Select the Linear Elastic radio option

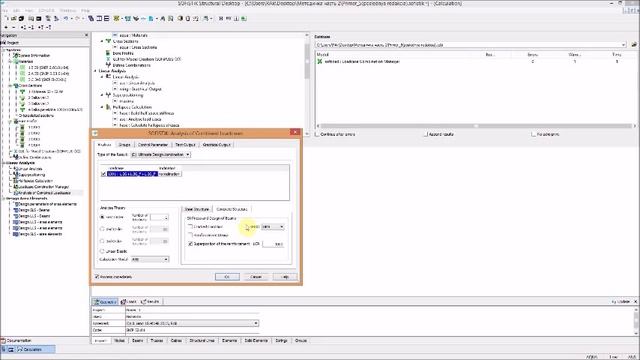(102, 251)
